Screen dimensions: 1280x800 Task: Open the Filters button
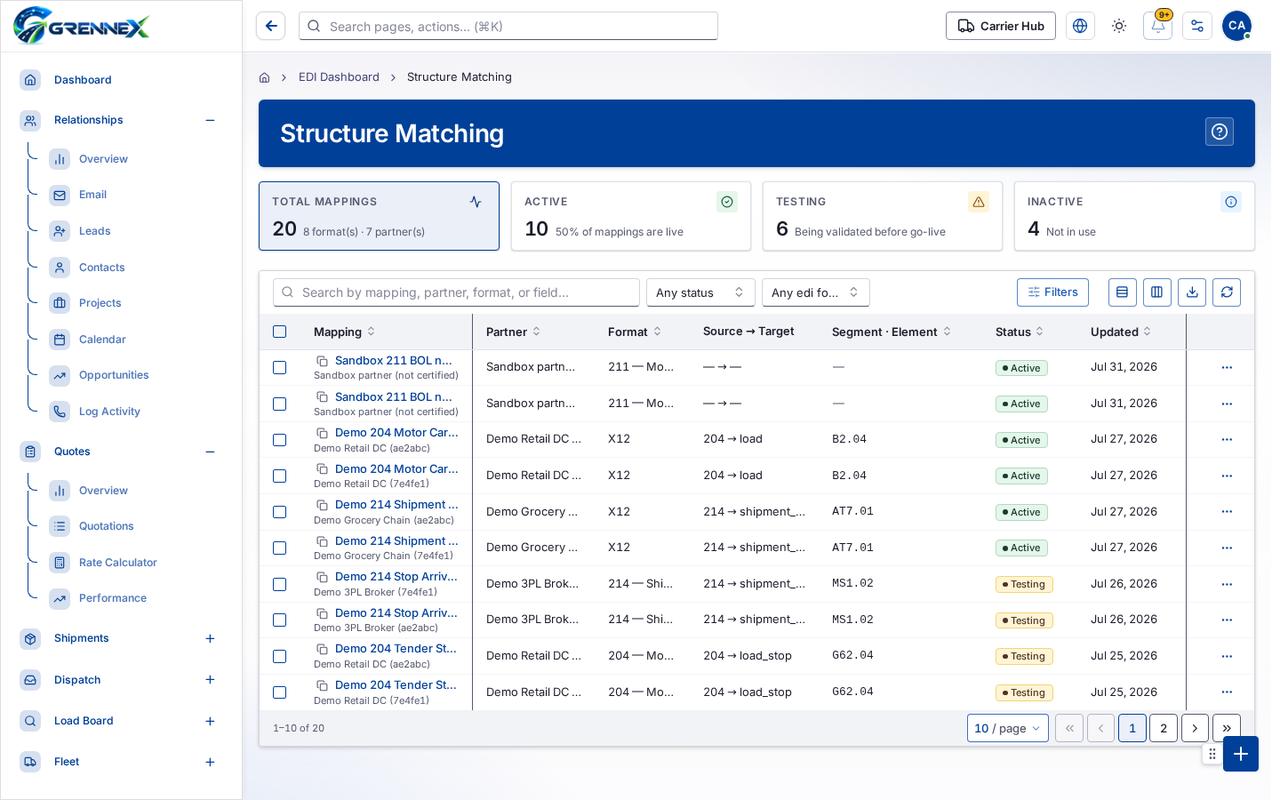pos(1053,292)
